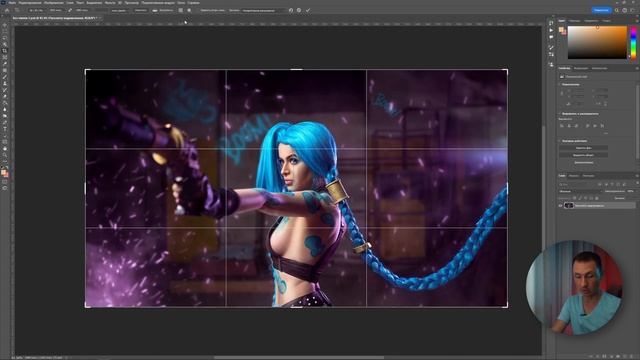Pick a color in the color field

point(597,42)
